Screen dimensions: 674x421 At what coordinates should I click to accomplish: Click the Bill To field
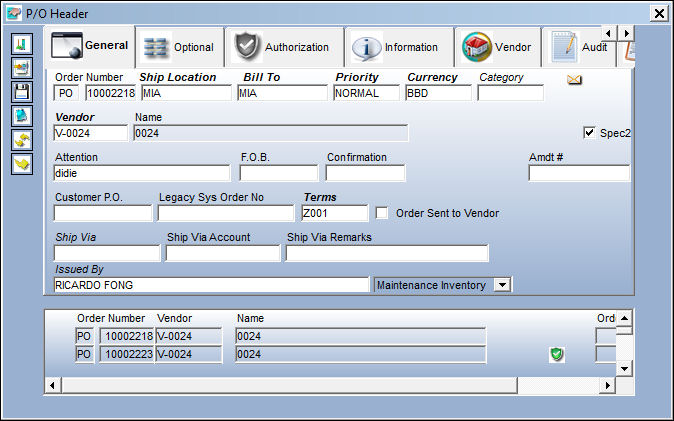[x=282, y=93]
